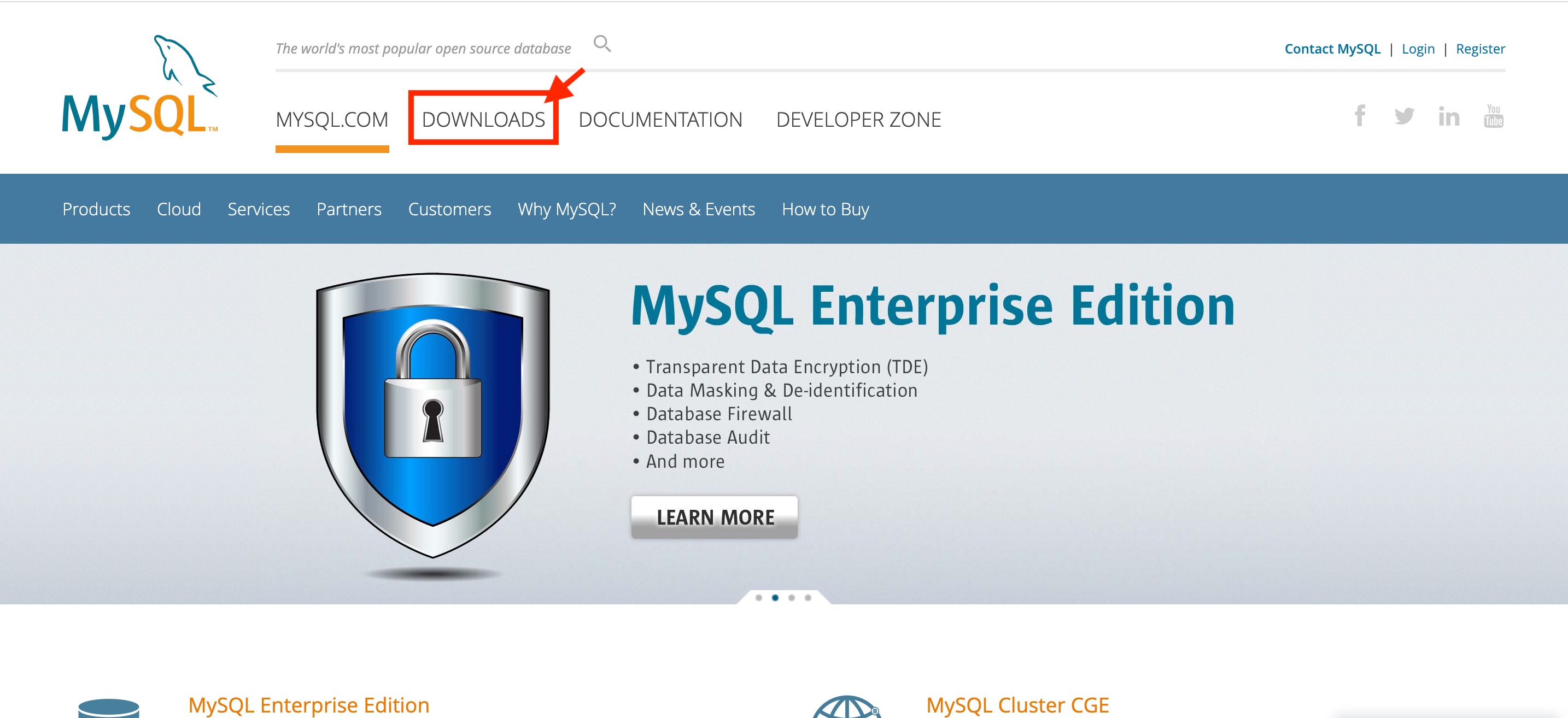Image resolution: width=1568 pixels, height=718 pixels.
Task: Open the Services navigation menu
Action: pos(259,209)
